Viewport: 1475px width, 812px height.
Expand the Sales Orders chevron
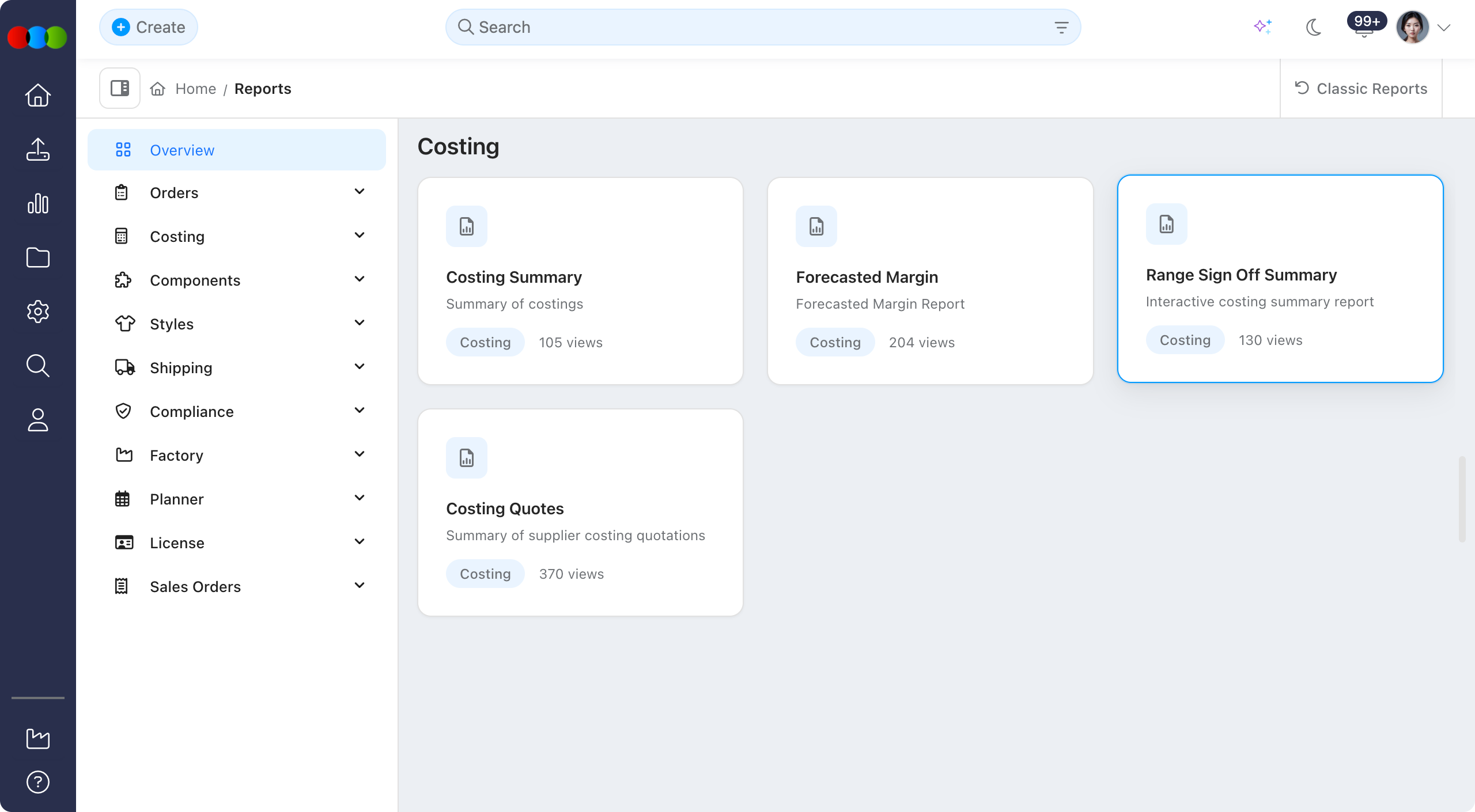(x=360, y=586)
